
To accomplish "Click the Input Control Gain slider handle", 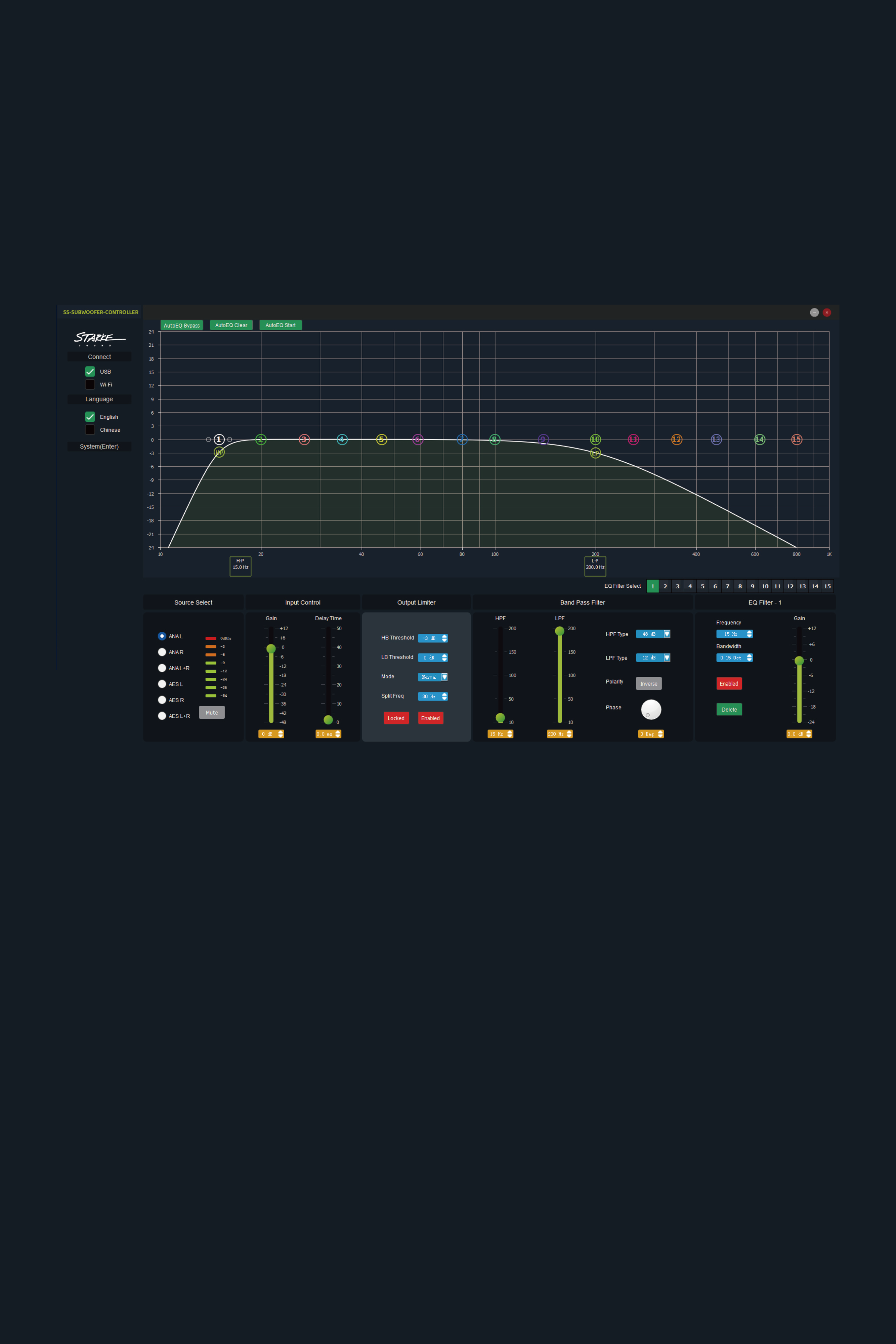I will click(x=271, y=648).
